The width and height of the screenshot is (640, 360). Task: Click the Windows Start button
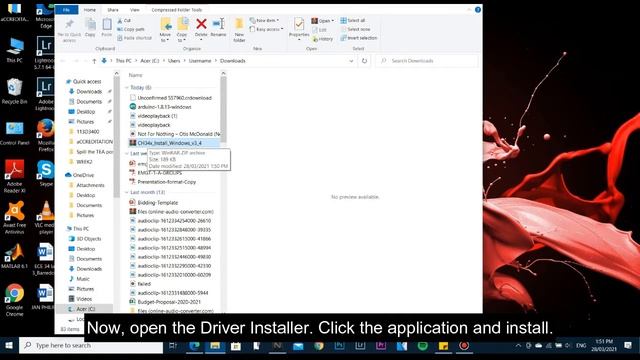9,346
